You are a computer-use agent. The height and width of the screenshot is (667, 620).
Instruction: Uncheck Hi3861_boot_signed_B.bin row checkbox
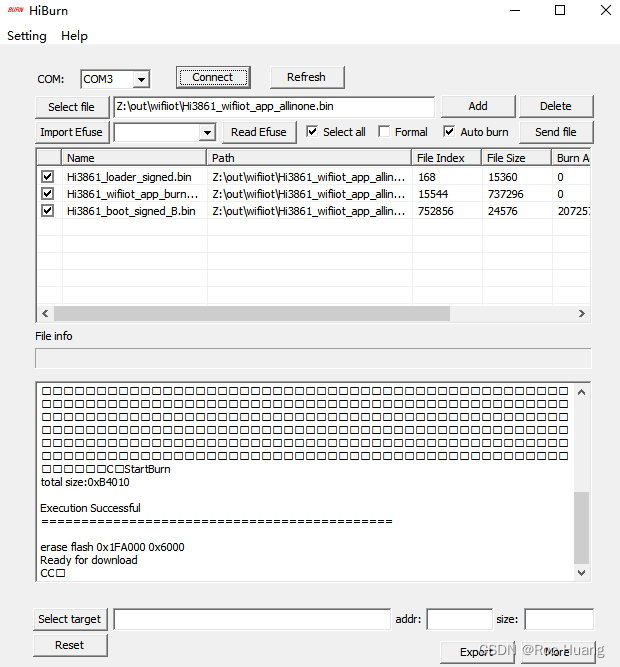[48, 211]
